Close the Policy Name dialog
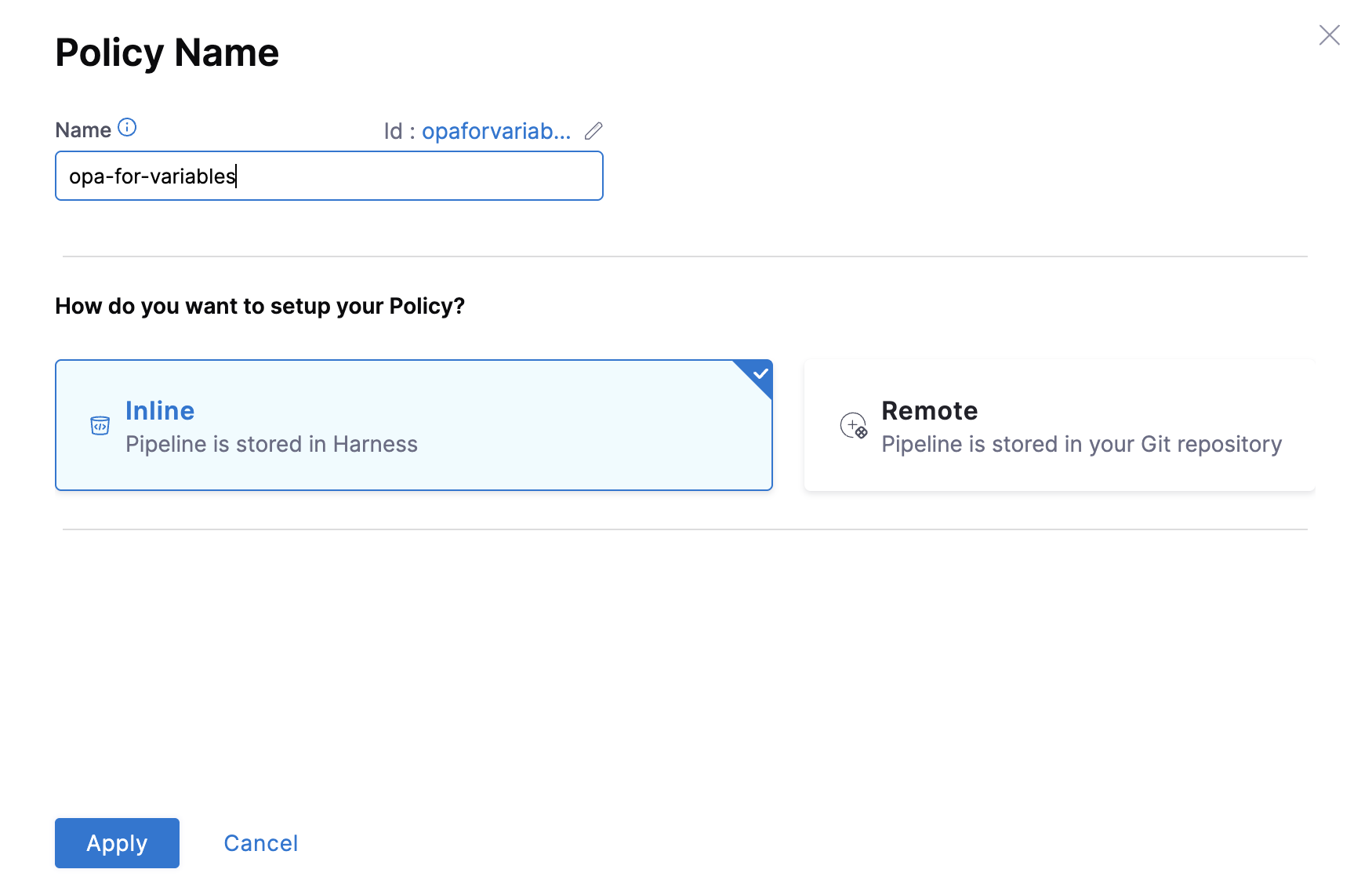Viewport: 1372px width, 891px height. pyautogui.click(x=1329, y=35)
